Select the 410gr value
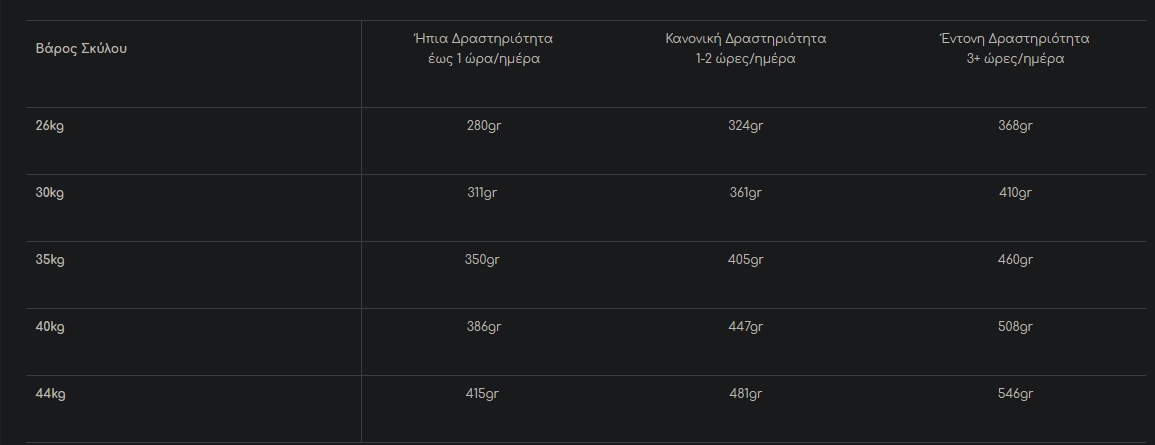This screenshot has height=445, width=1155. (x=1014, y=193)
